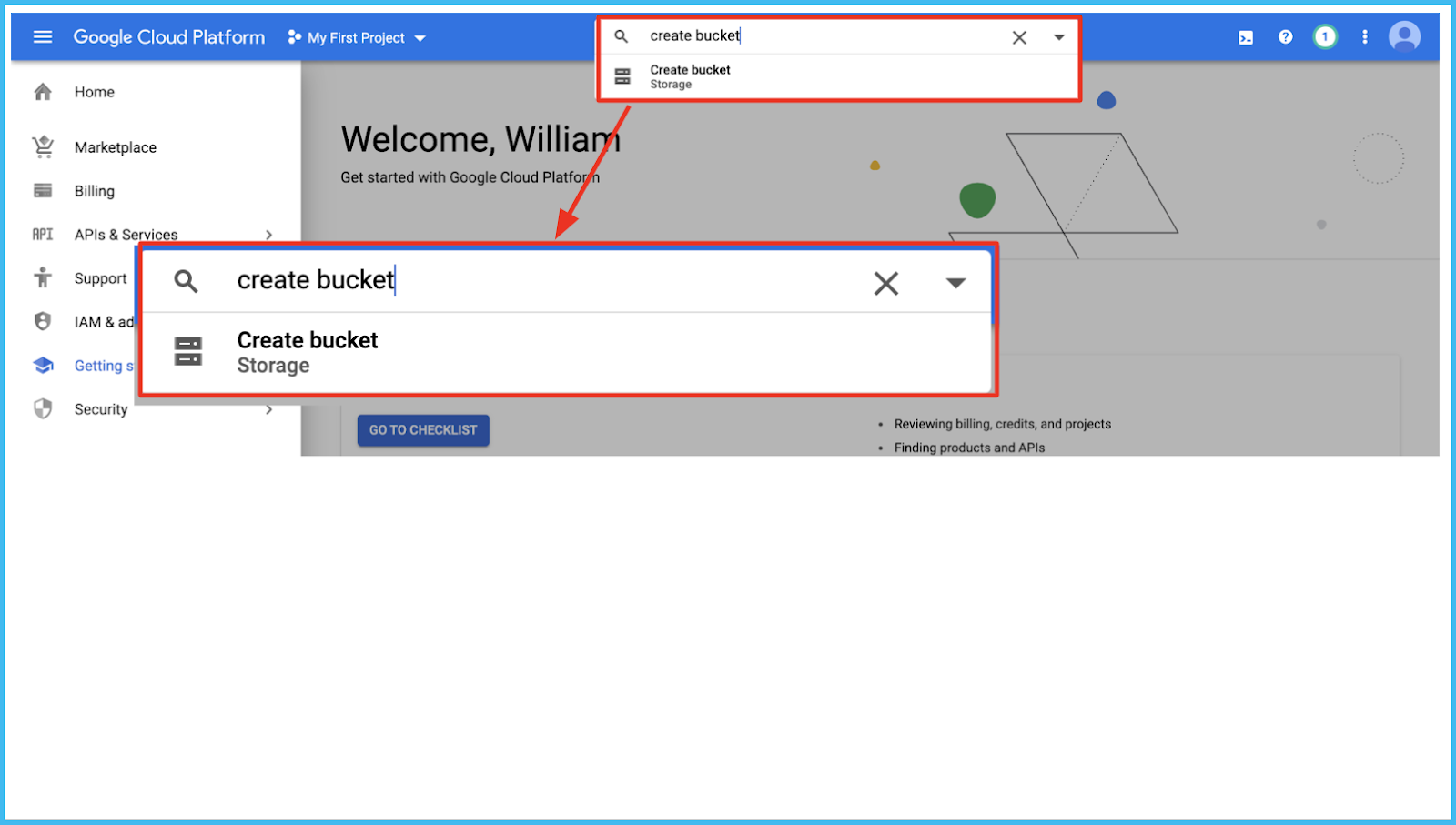1456x825 pixels.
Task: Open the Help question mark menu
Action: pos(1285,37)
